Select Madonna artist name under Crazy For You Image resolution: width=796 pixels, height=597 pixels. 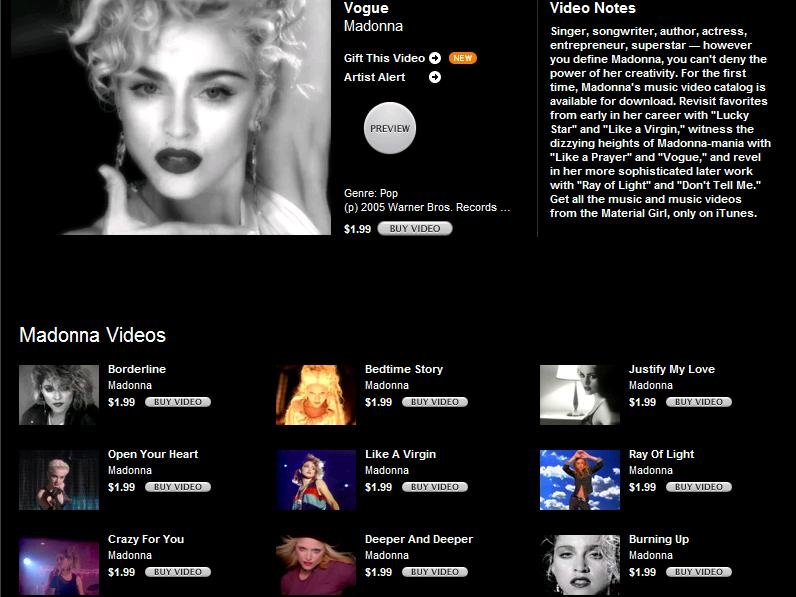(129, 555)
